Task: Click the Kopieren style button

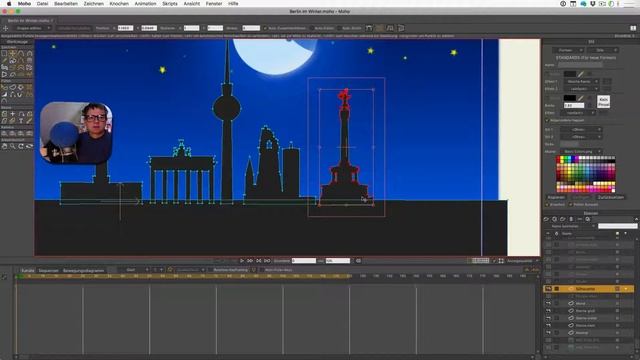Action: (x=556, y=198)
